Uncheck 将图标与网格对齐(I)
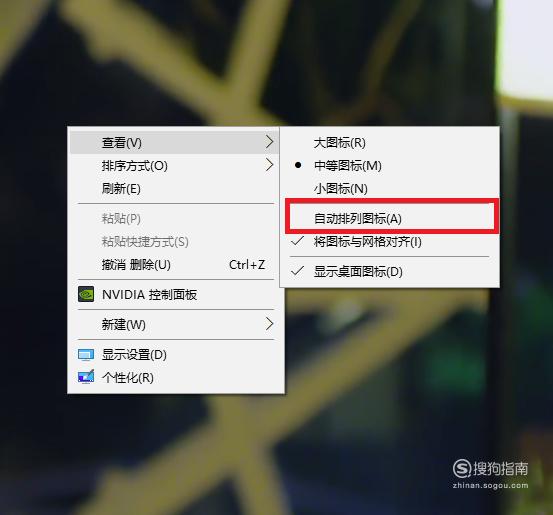 click(389, 242)
